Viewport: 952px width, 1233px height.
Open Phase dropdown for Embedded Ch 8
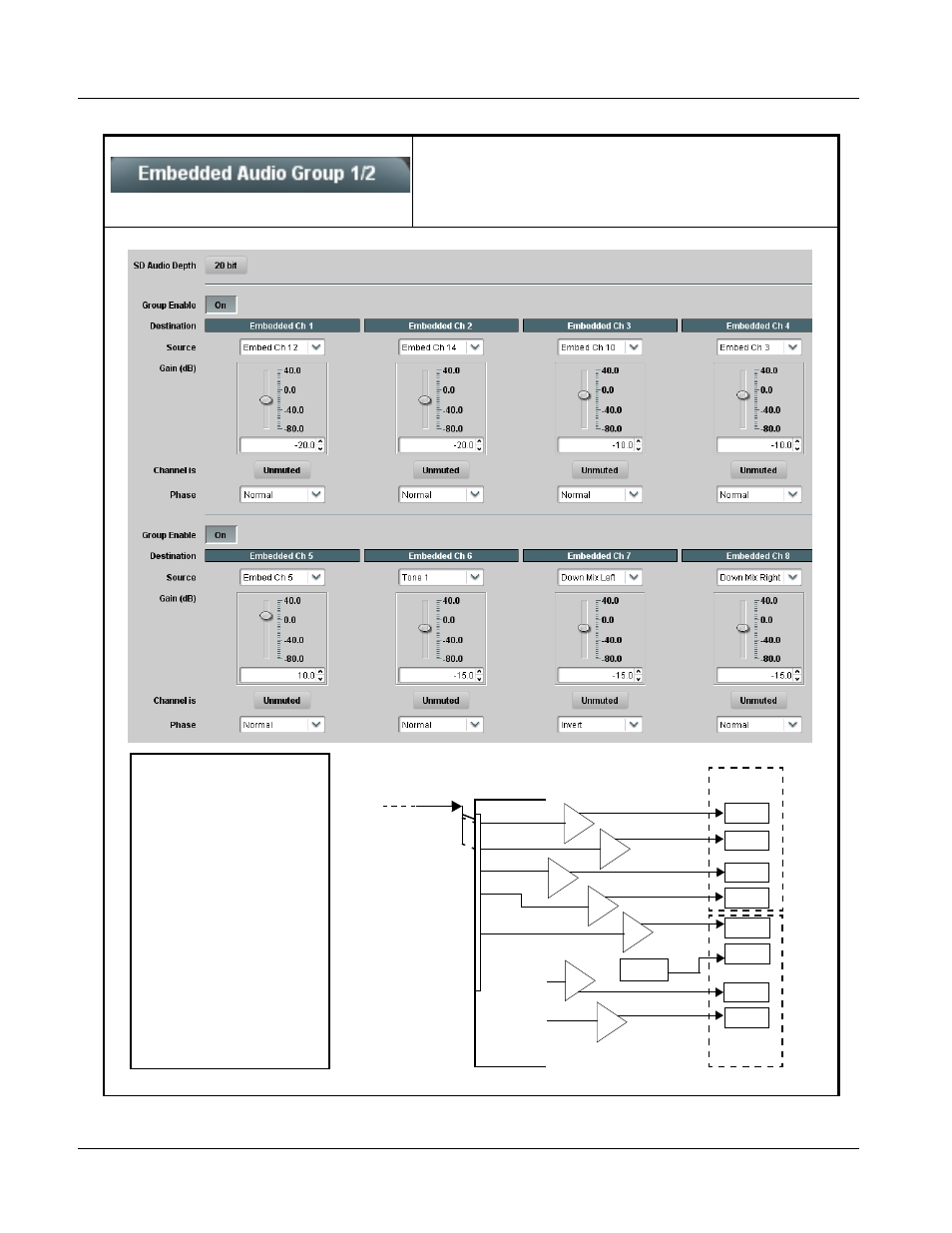point(759,725)
